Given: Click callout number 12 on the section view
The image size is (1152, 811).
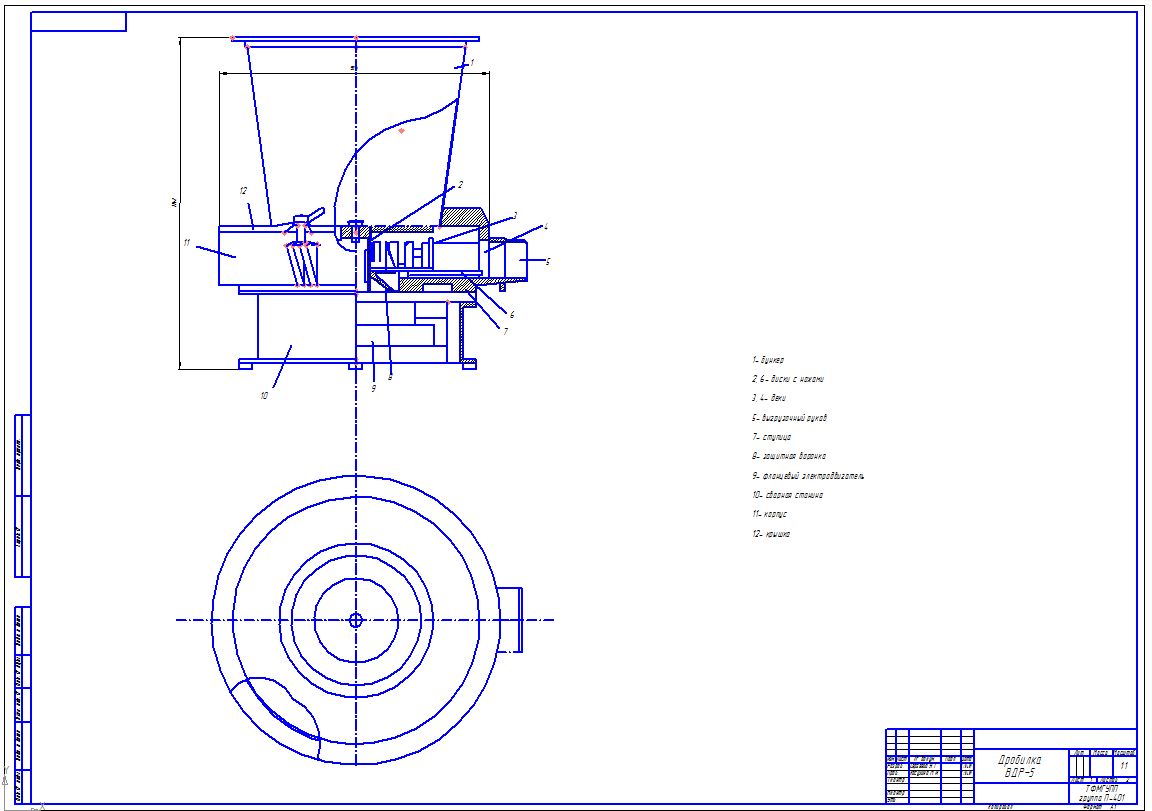Looking at the screenshot, I should point(243,190).
